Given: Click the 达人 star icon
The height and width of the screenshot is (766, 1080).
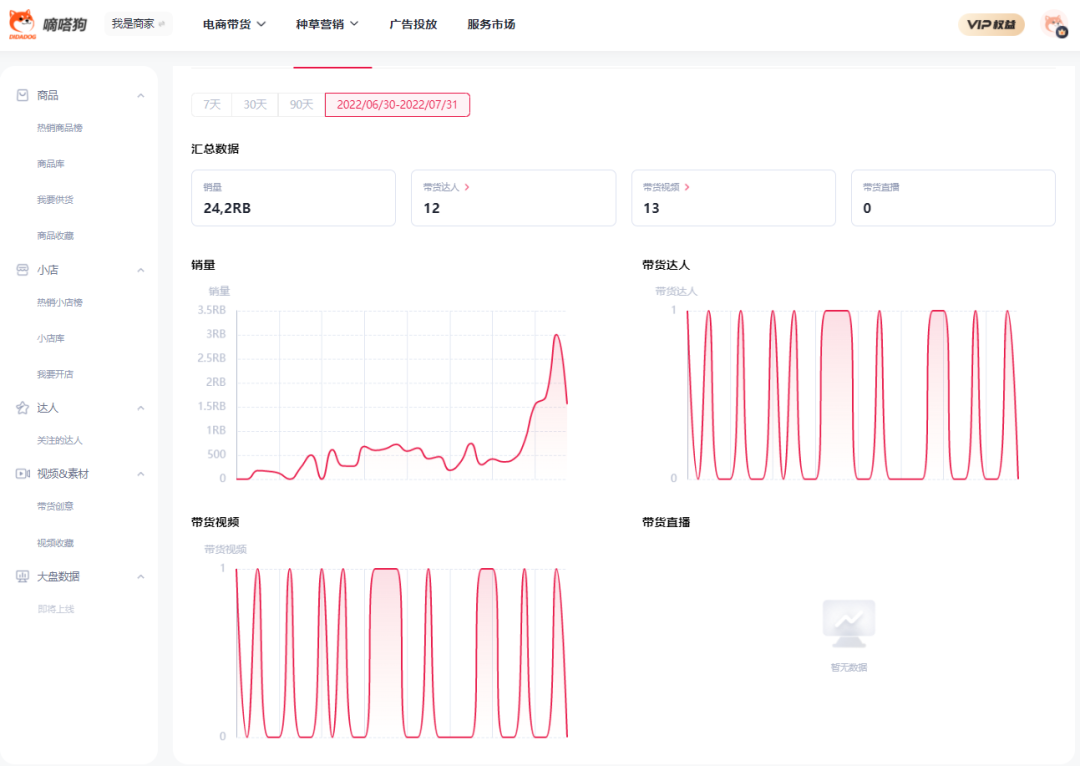Looking at the screenshot, I should 23,408.
